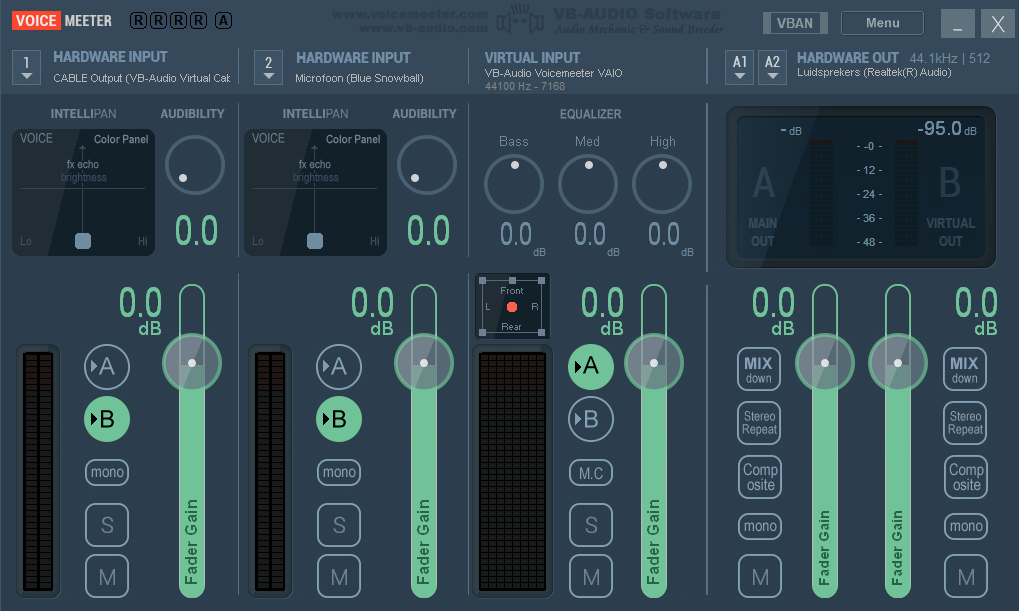Open Hardware Input 2 device selector
Viewport: 1019px width, 611px height.
coord(268,68)
